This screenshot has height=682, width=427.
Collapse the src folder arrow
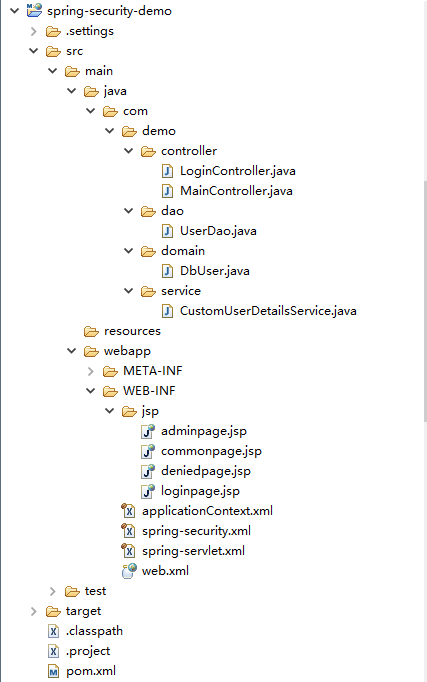34,51
